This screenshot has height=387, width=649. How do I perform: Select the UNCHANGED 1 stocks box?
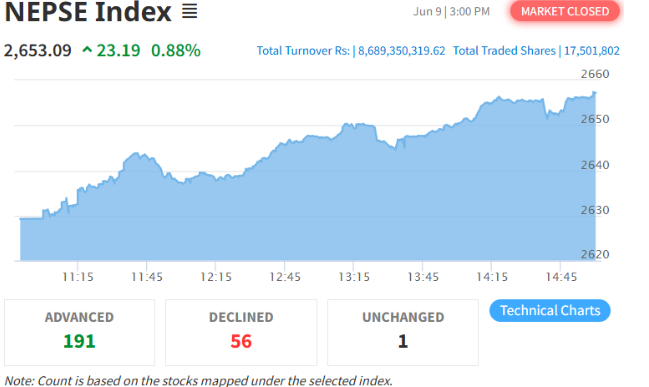[x=403, y=332]
